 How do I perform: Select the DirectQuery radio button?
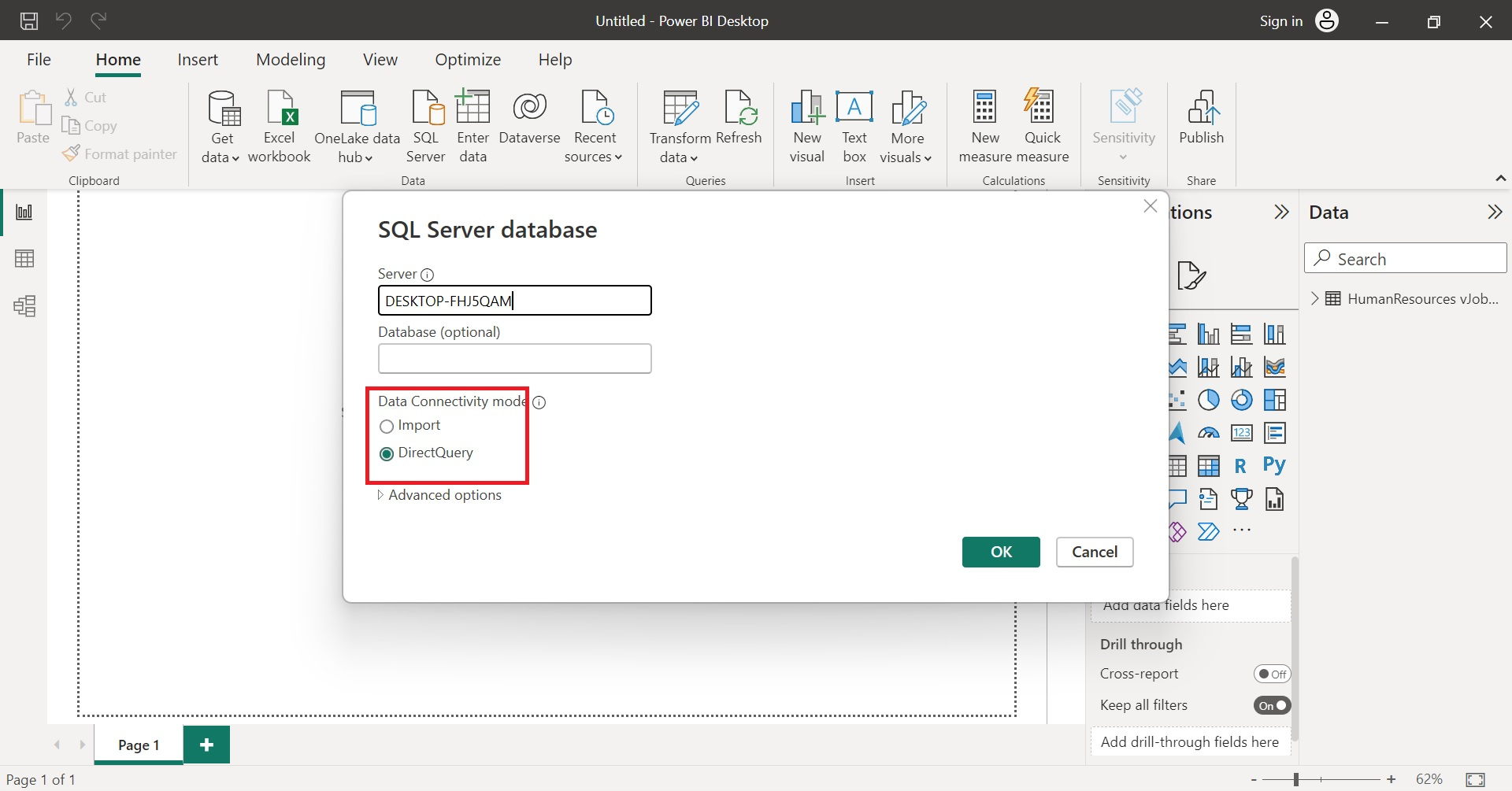tap(387, 454)
